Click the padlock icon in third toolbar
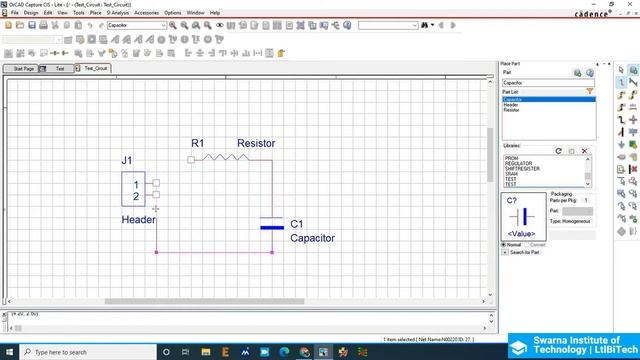This screenshot has width=640, height=360. point(281,53)
